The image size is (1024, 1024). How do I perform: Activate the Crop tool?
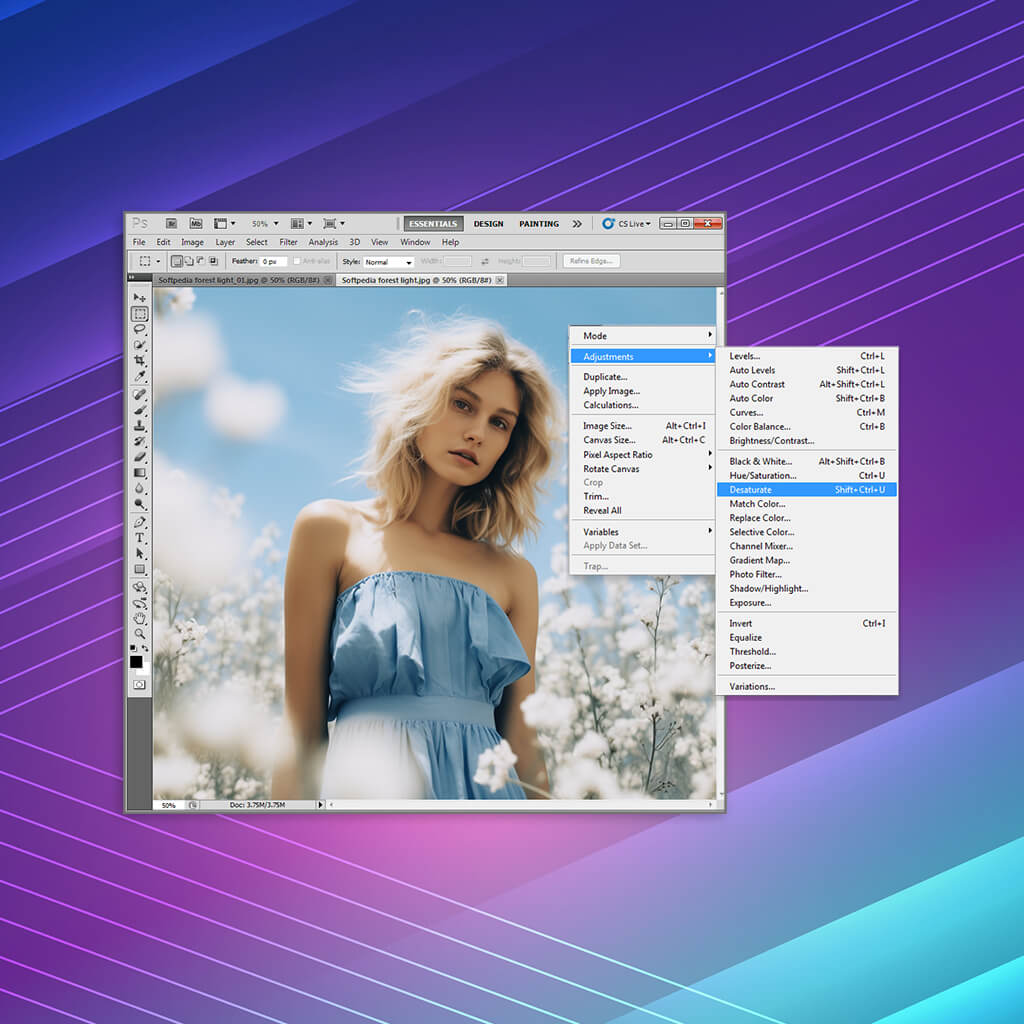(140, 357)
